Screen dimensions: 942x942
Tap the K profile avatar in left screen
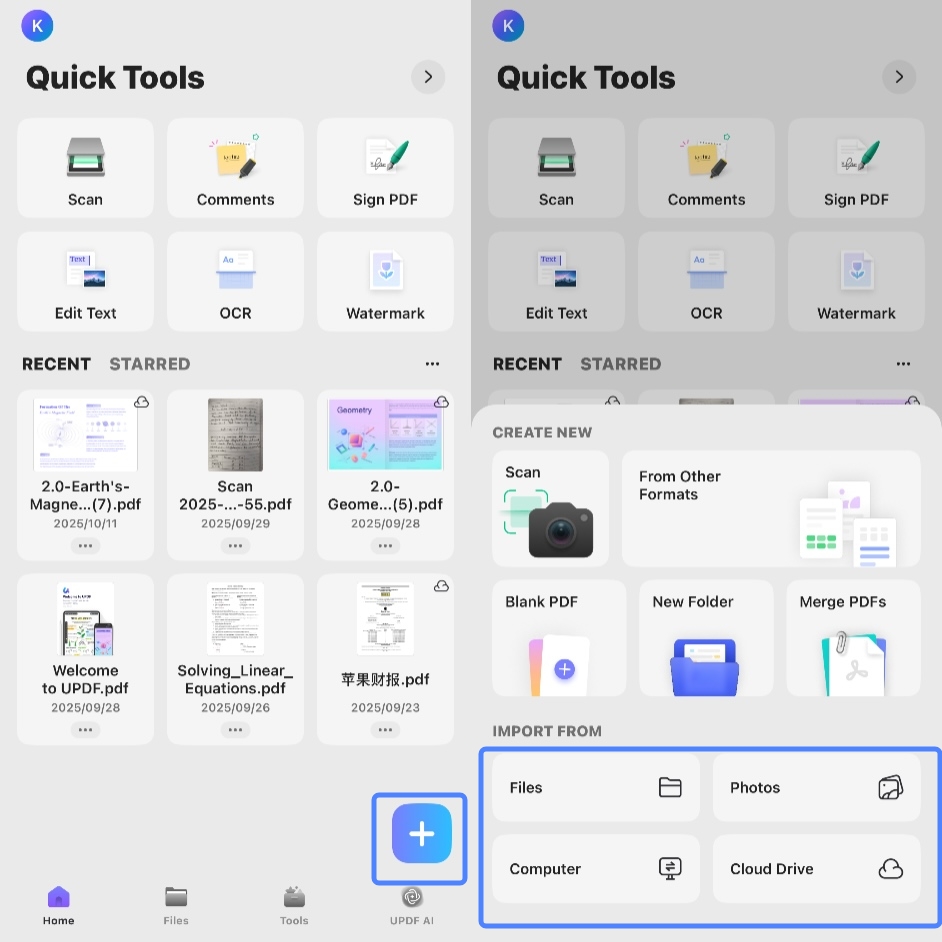(37, 26)
